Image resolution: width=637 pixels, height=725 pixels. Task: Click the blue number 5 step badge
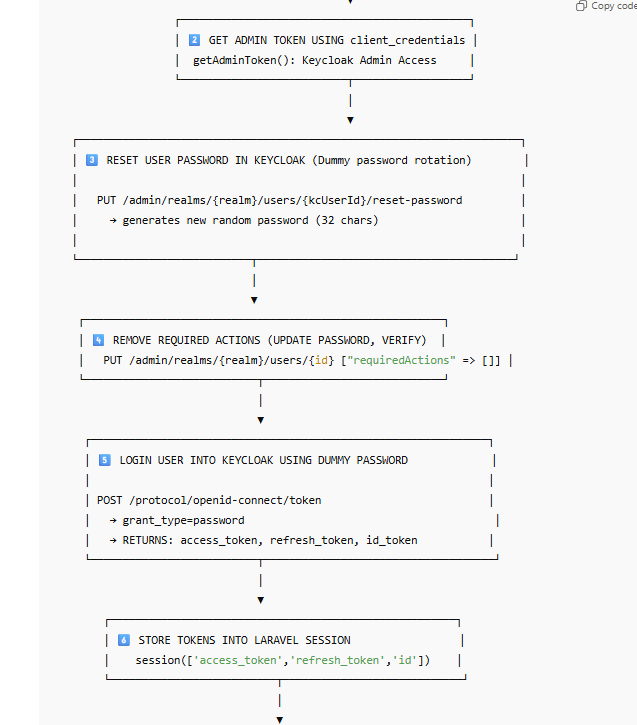click(105, 460)
